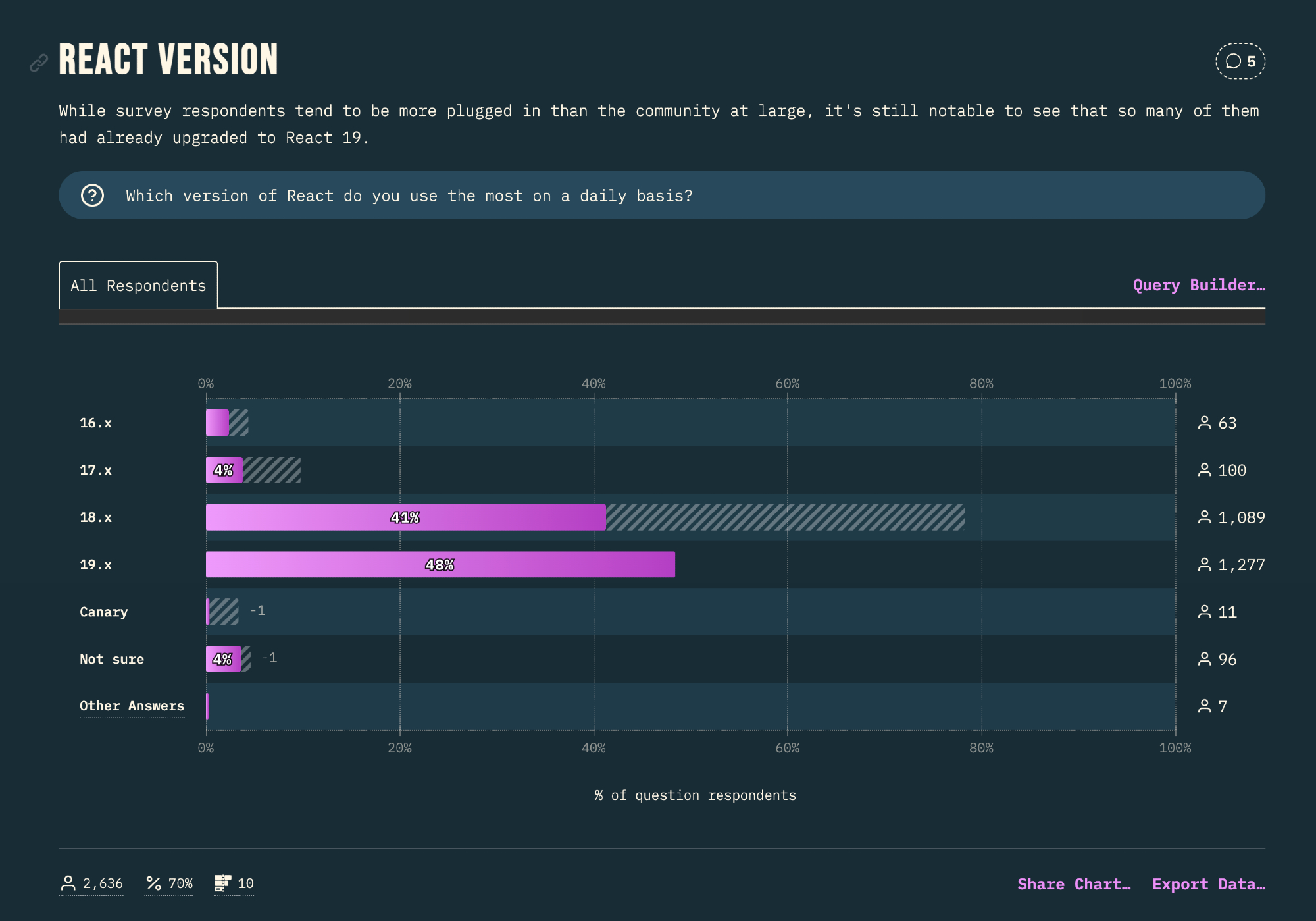Click the permalink chain icon beside title

39,63
